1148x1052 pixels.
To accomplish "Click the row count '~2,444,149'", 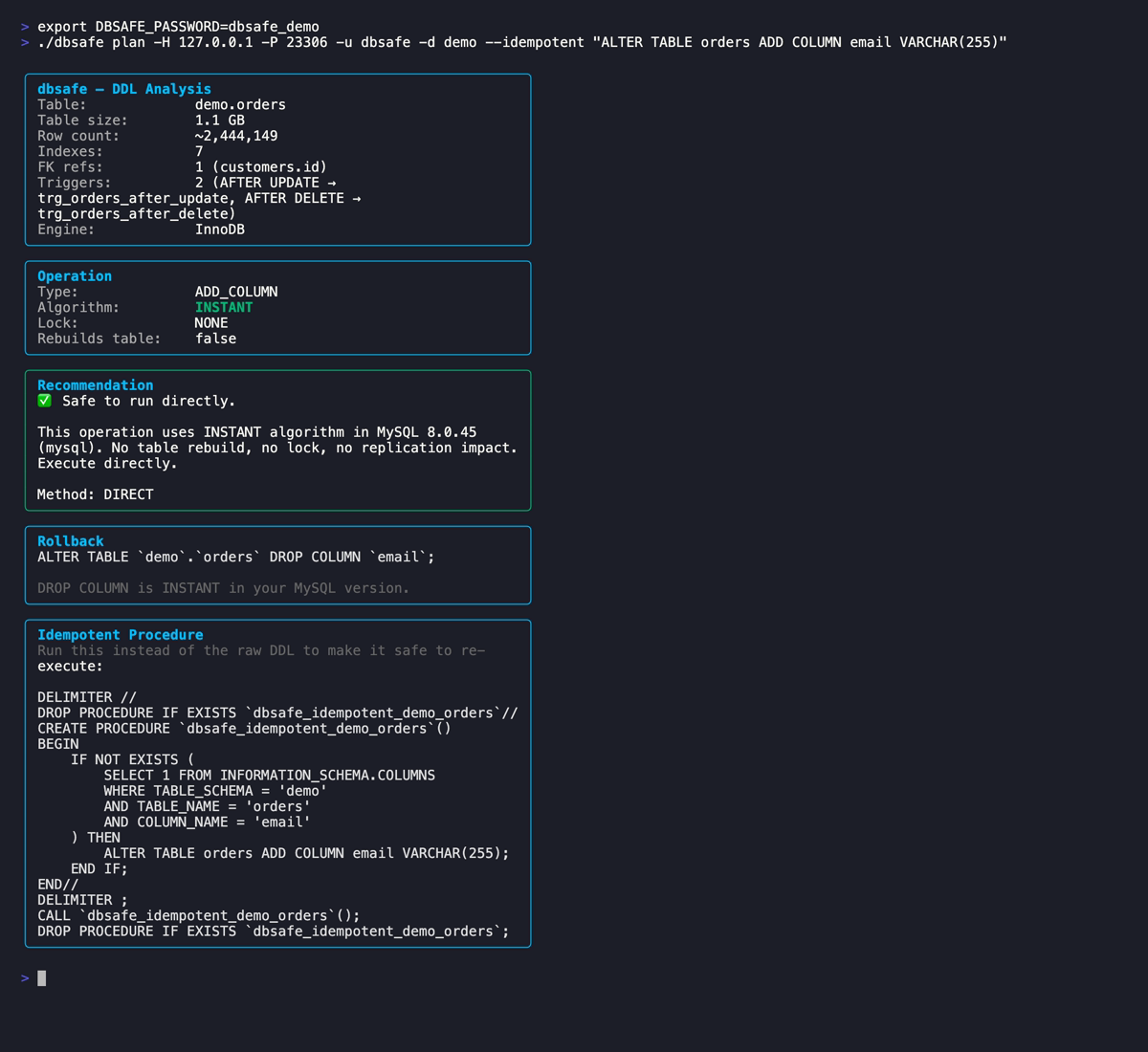I will click(236, 136).
